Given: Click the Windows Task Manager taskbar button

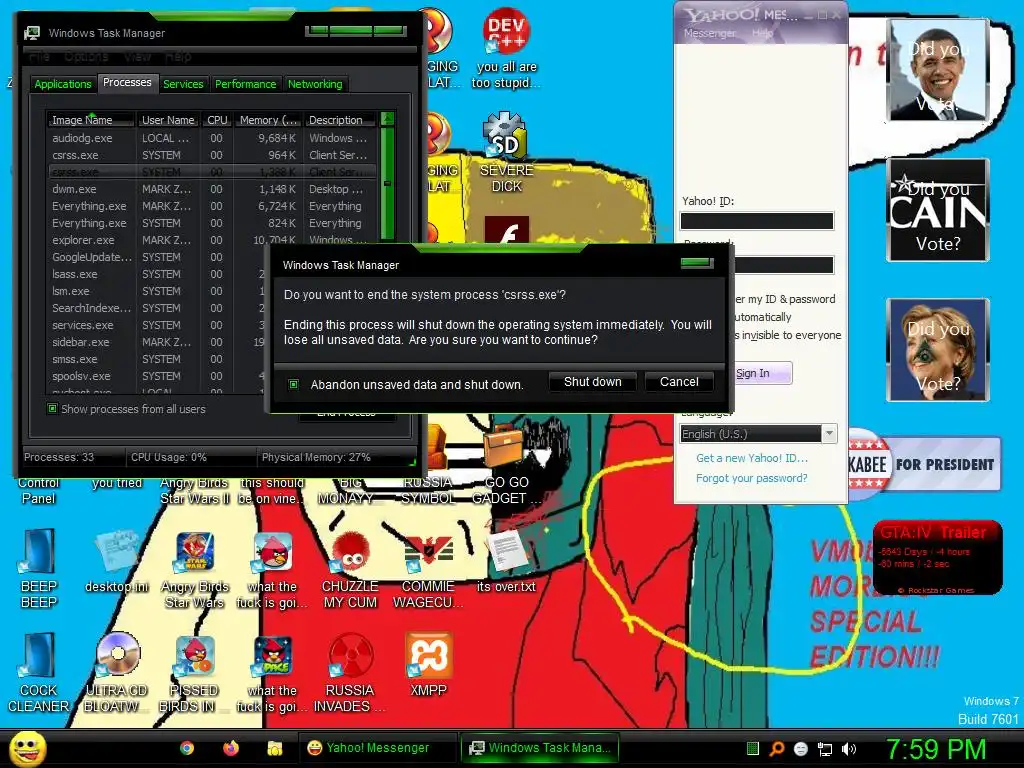Looking at the screenshot, I should (539, 748).
